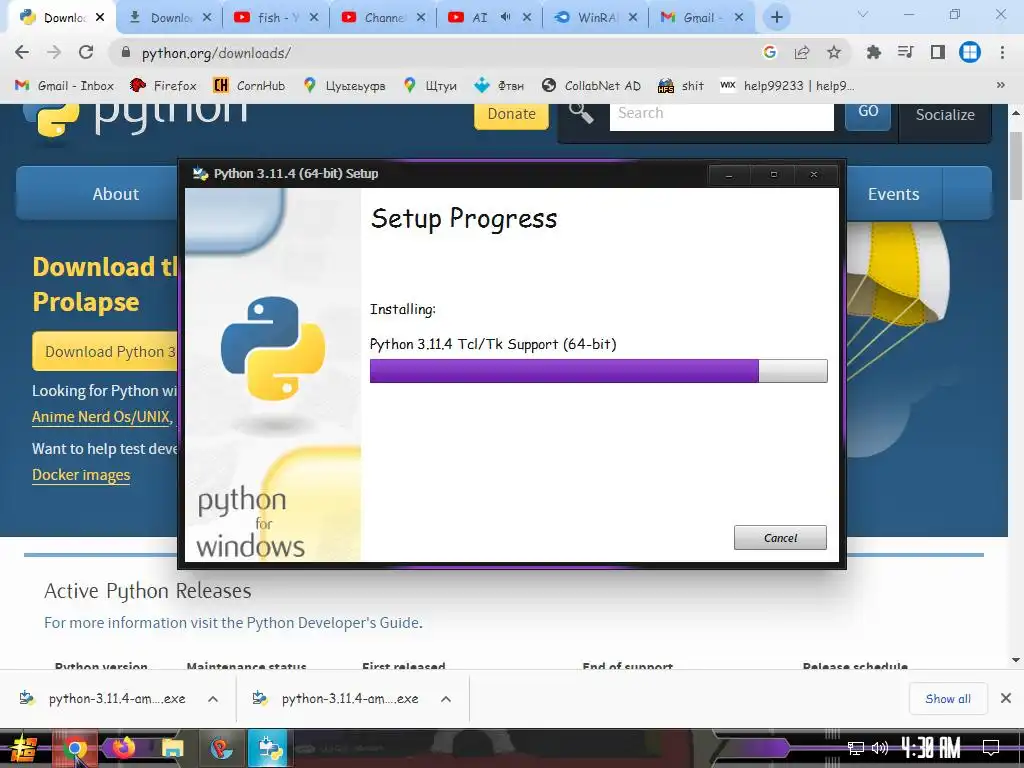Open the Chrome profile avatar
This screenshot has height=768, width=1024.
click(969, 52)
